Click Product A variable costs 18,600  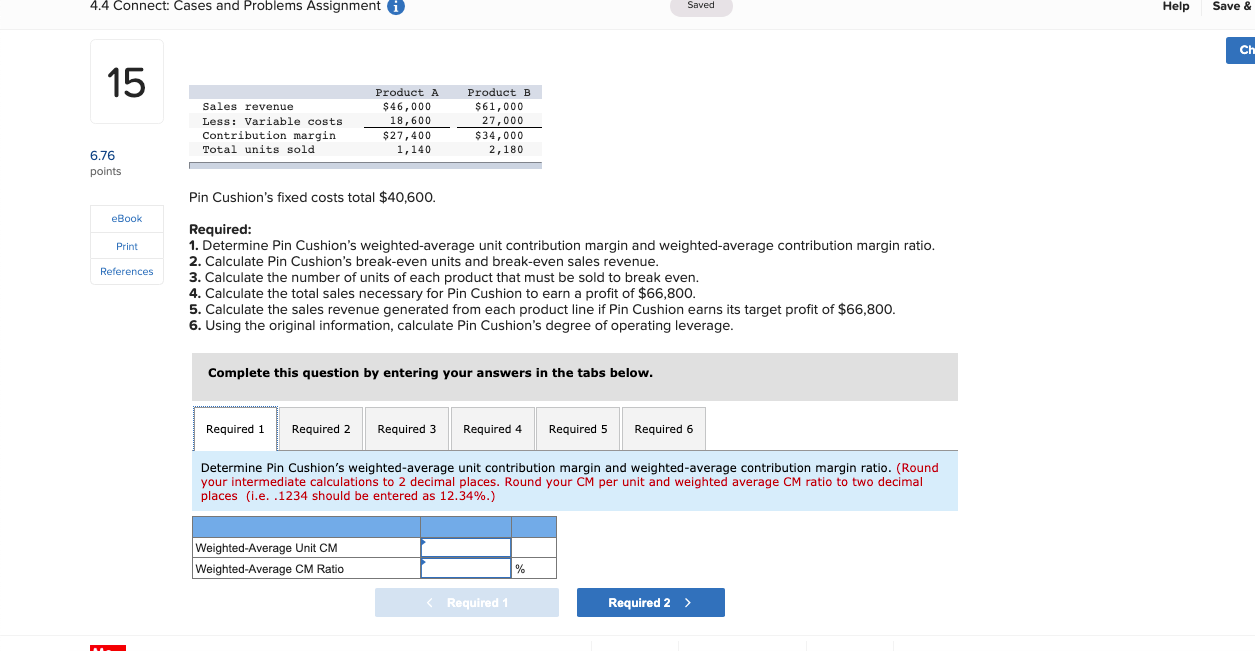410,121
